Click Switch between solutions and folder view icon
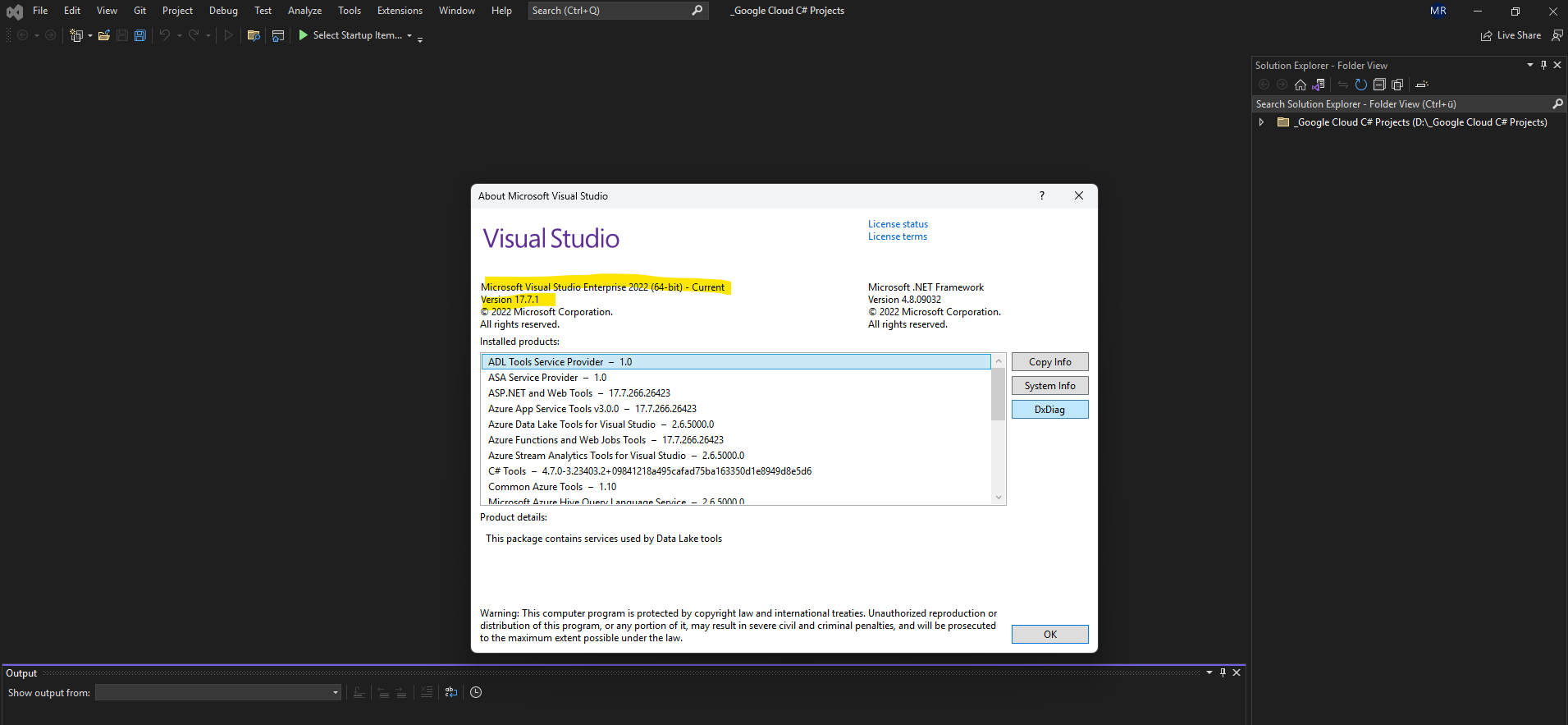This screenshot has height=725, width=1568. [x=1319, y=85]
